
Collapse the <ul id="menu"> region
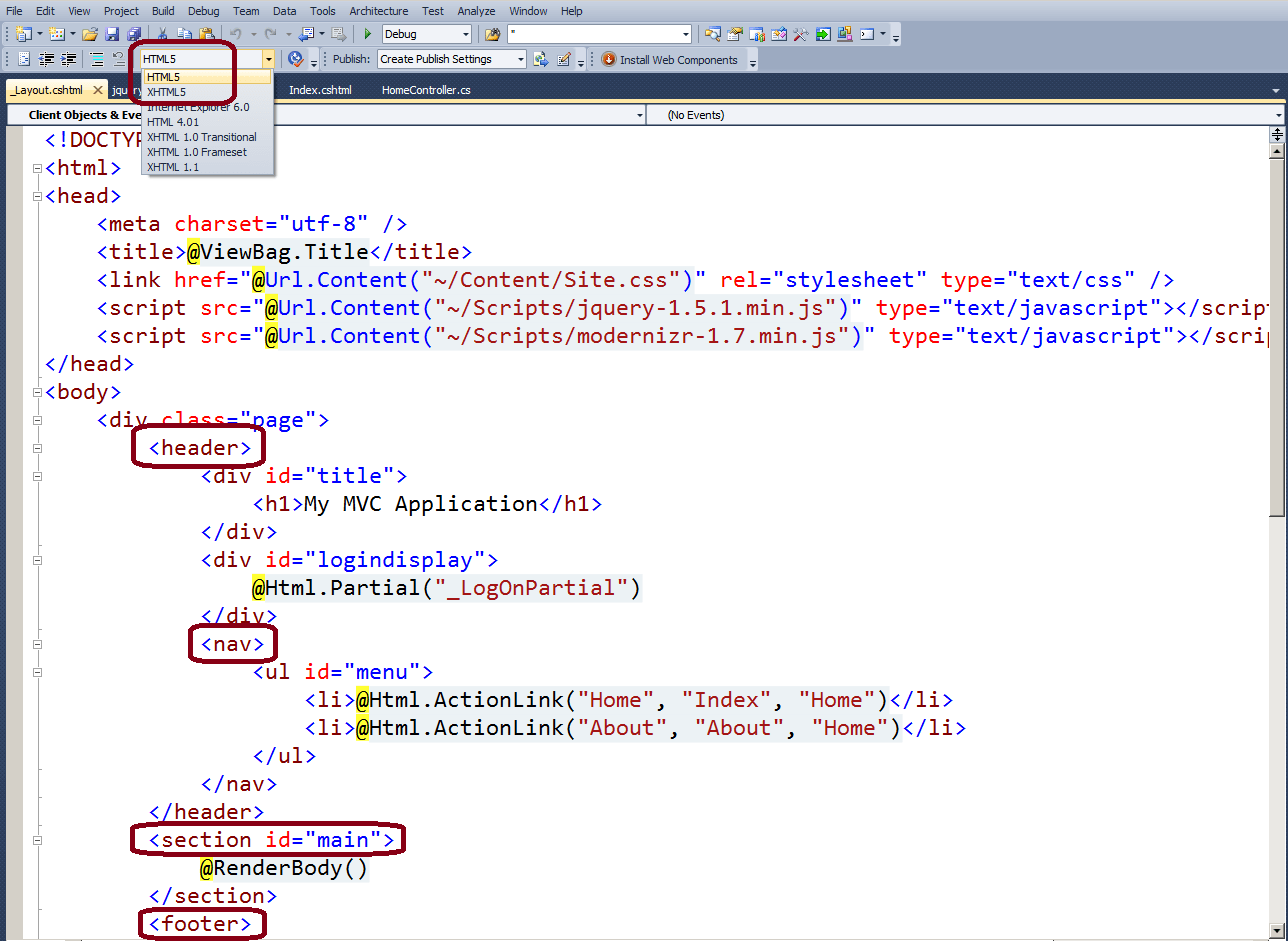tap(37, 672)
